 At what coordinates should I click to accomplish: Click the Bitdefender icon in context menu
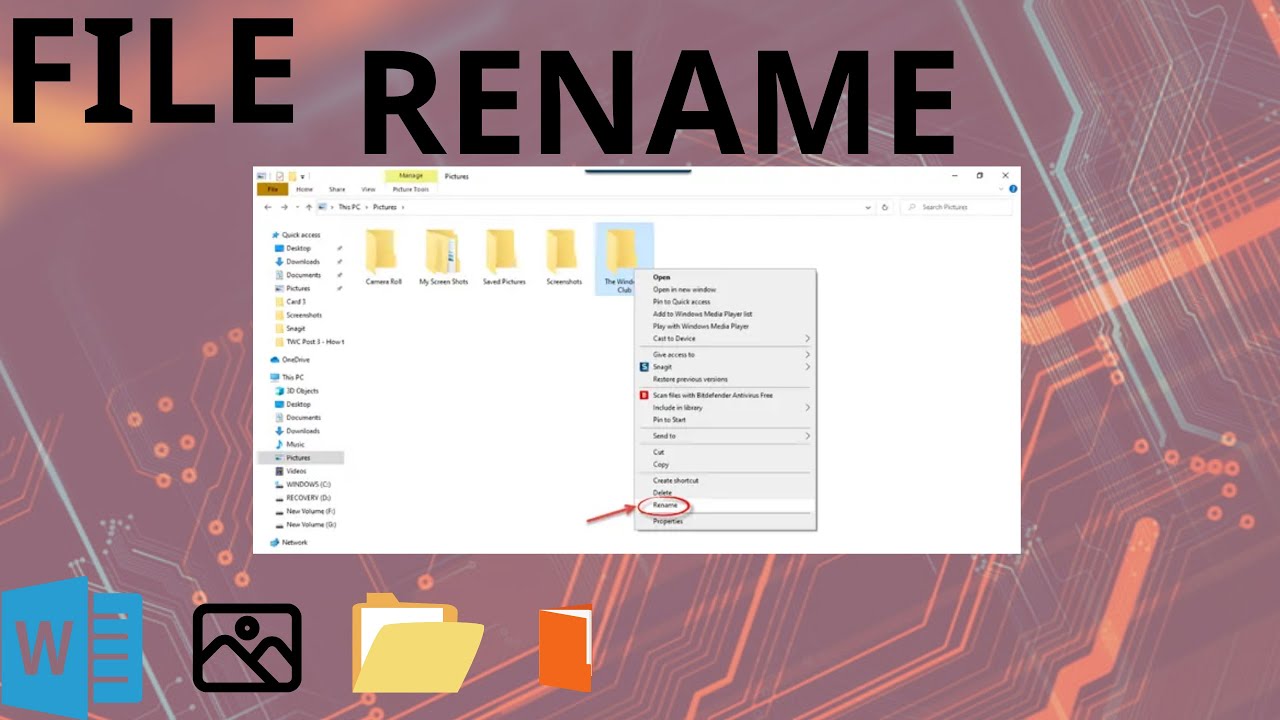[x=644, y=395]
